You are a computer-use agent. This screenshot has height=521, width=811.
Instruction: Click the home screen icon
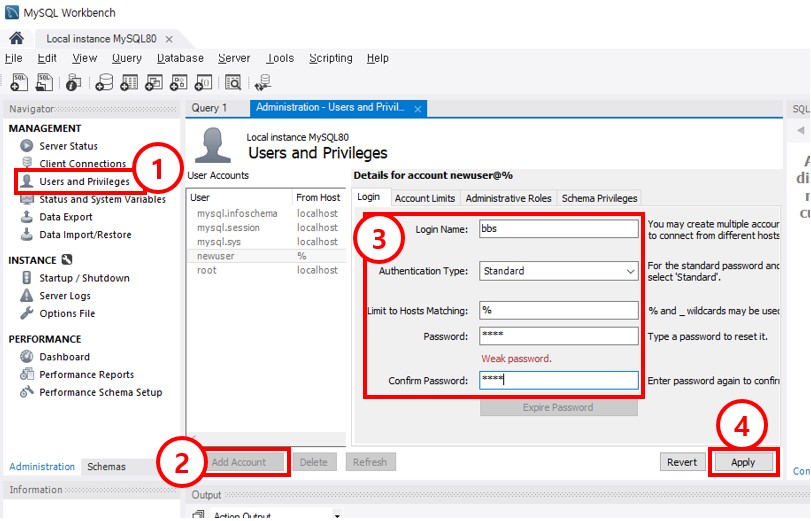pos(17,38)
